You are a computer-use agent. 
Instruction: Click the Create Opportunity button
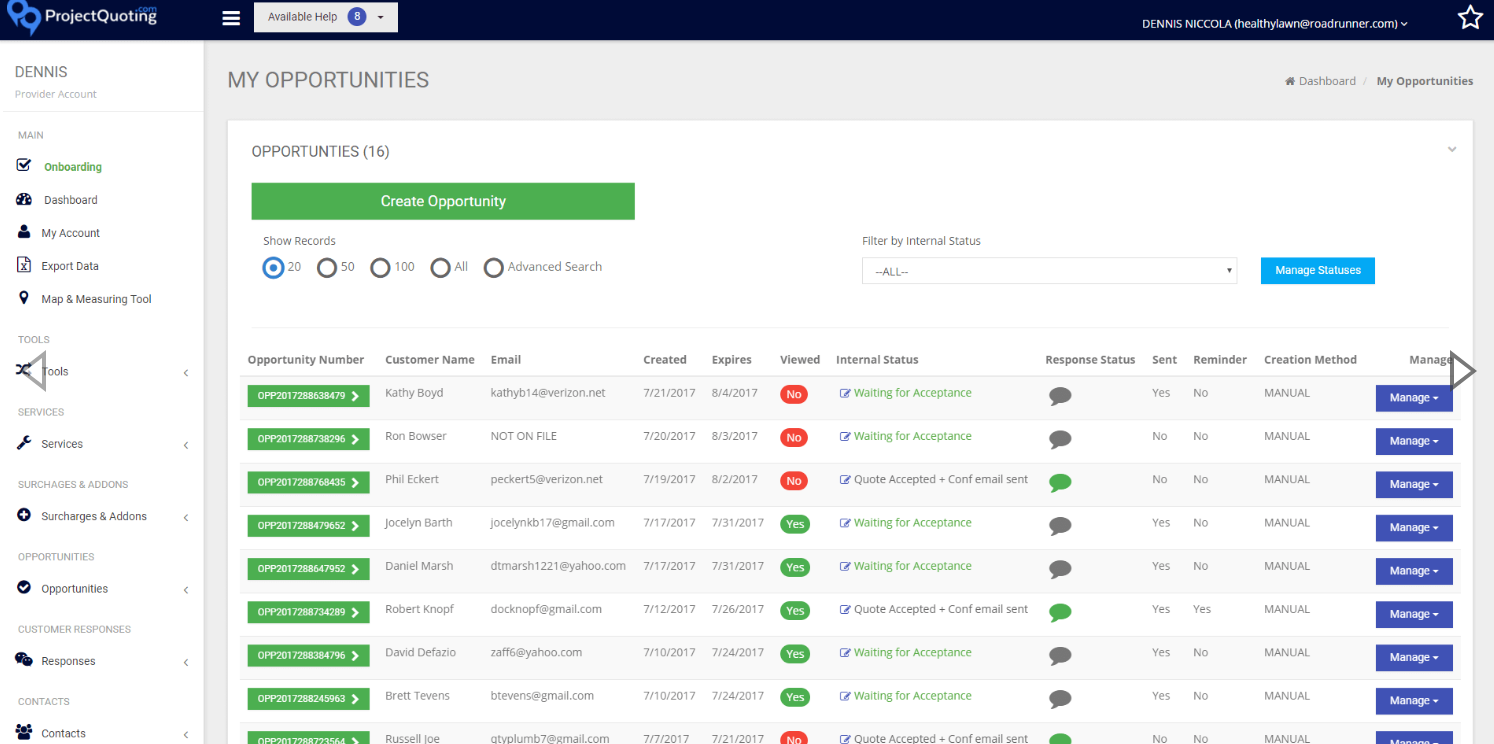click(443, 201)
